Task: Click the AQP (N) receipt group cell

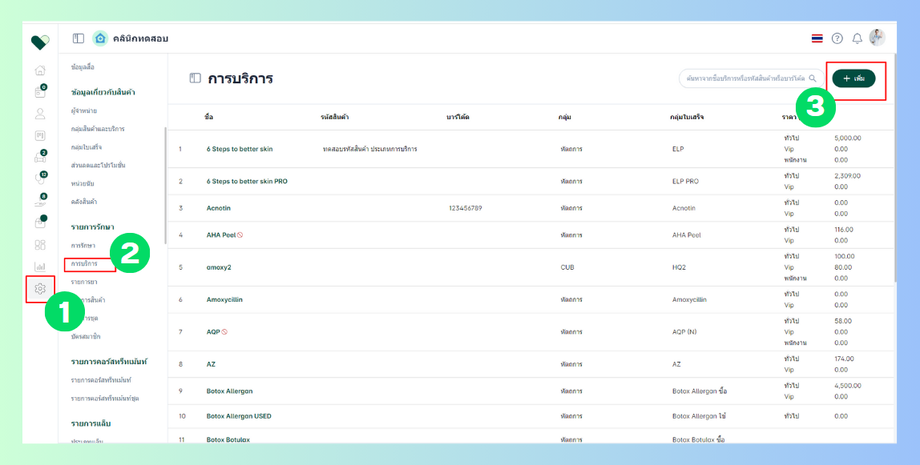Action: tap(684, 332)
